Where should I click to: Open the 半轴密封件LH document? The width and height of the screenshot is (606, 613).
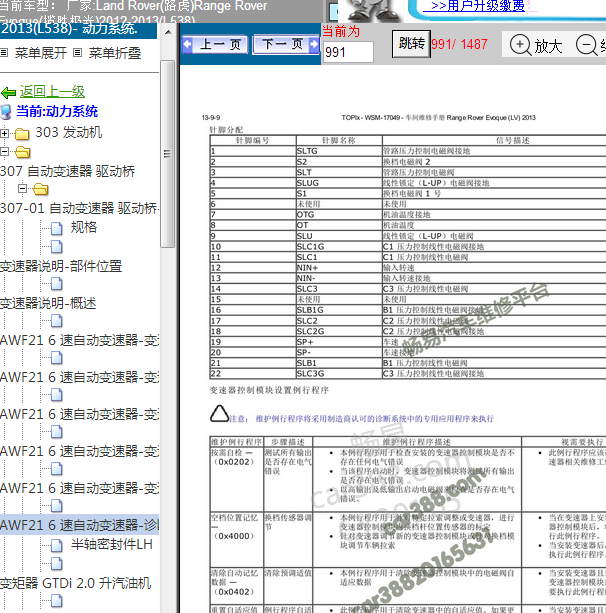pos(112,544)
